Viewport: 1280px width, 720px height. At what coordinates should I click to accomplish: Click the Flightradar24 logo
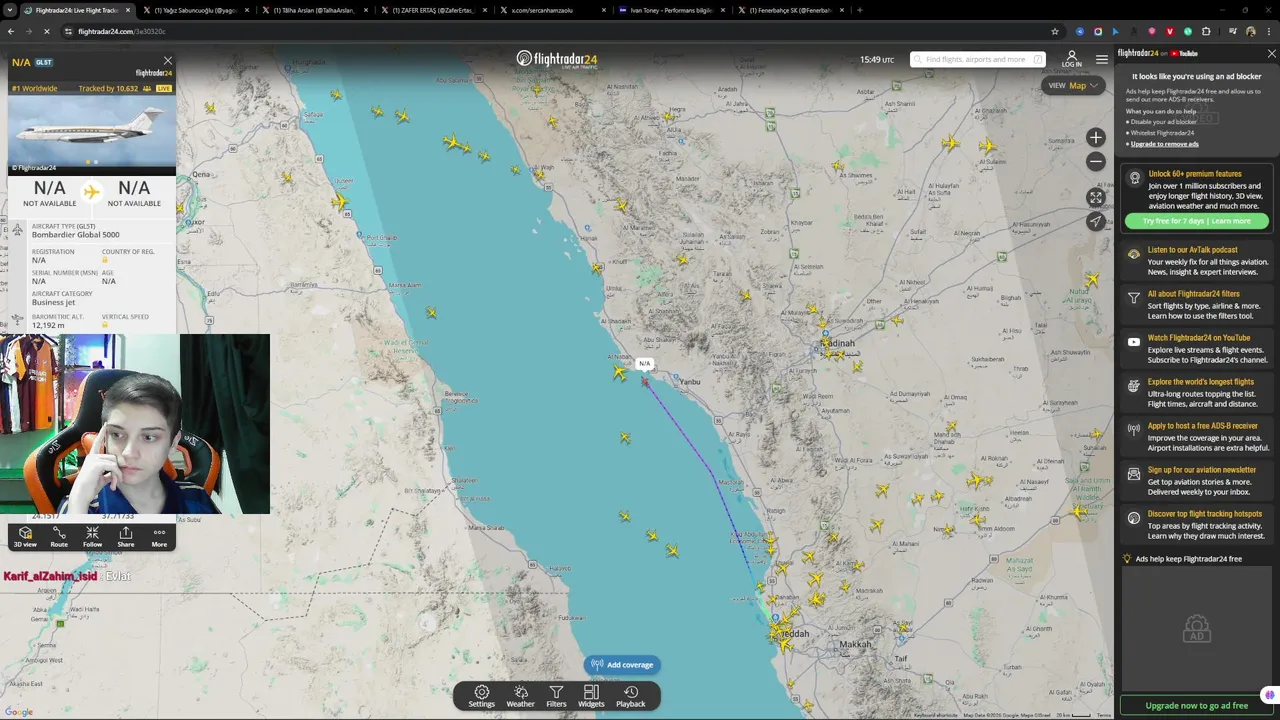(x=556, y=59)
